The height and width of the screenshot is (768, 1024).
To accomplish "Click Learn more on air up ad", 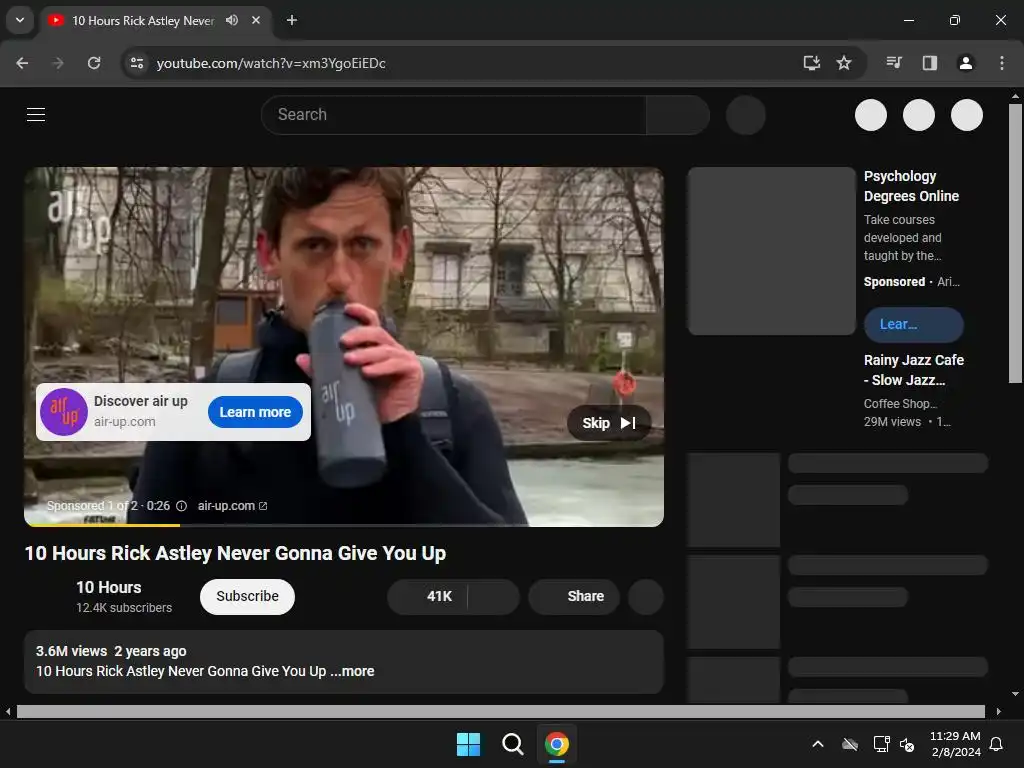I will tap(255, 412).
